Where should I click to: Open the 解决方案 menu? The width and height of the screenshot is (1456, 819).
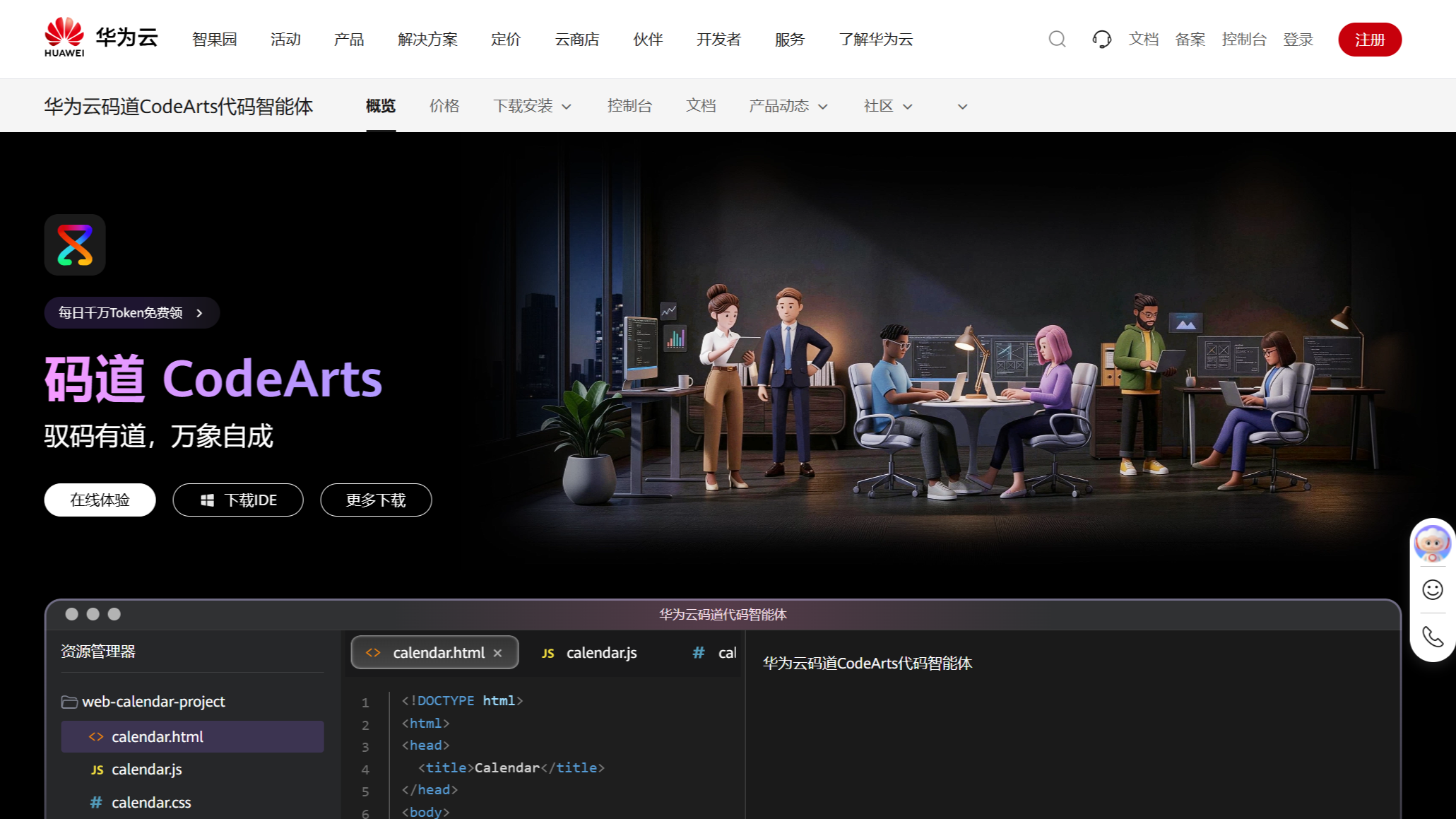coord(427,40)
